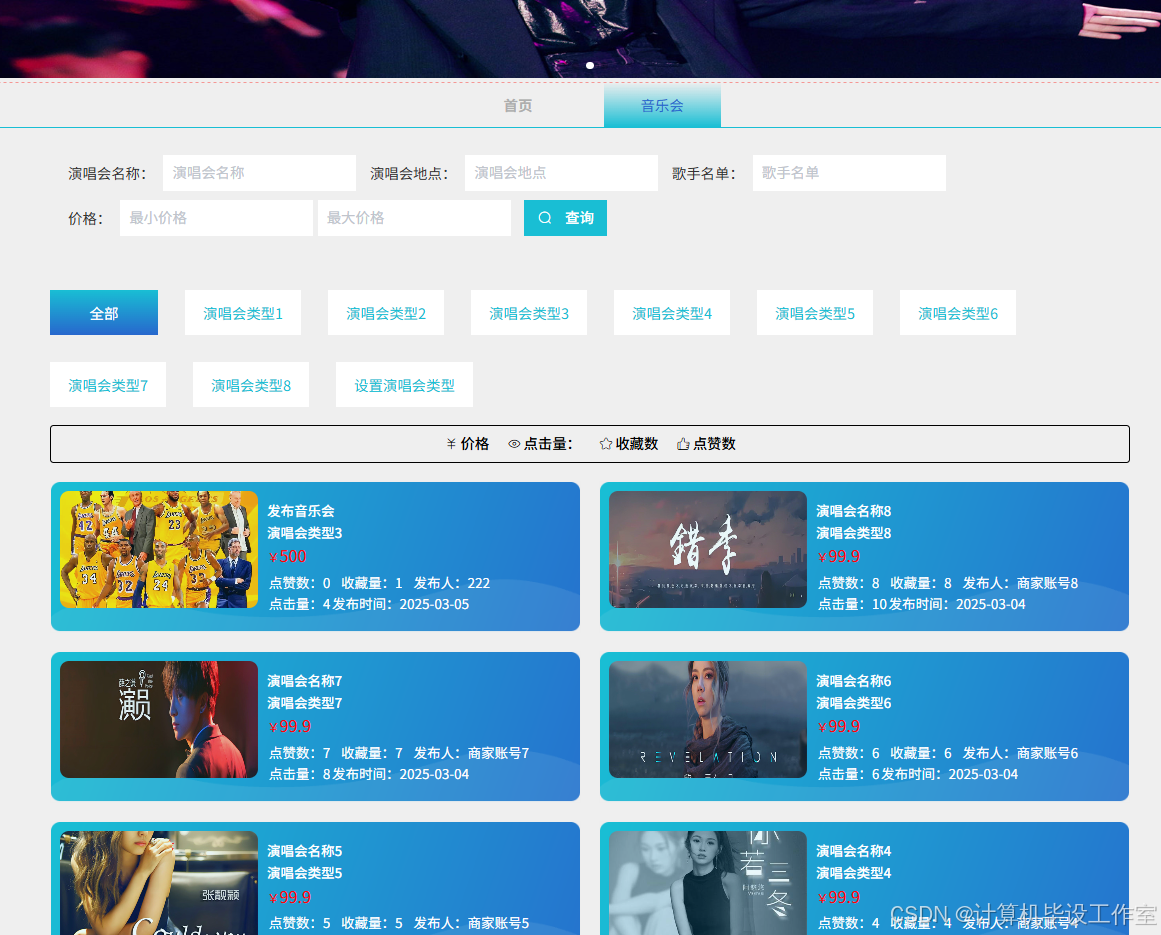This screenshot has width=1161, height=935.
Task: Click the carousel indicator dot on banner
Action: 590,65
